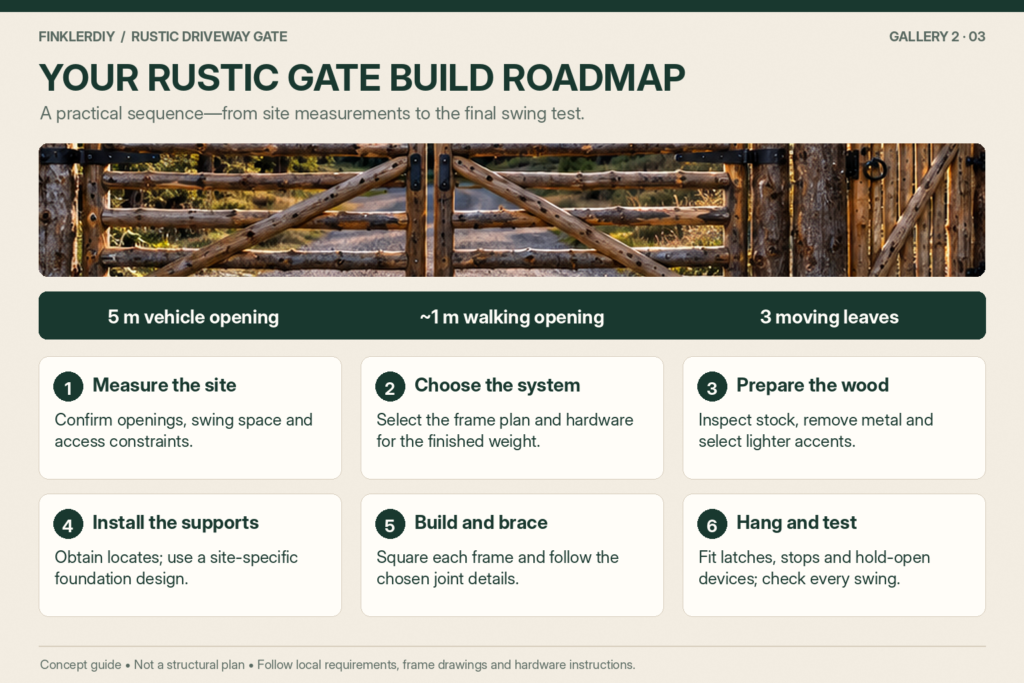Select the Measure the site heading

[x=165, y=385]
